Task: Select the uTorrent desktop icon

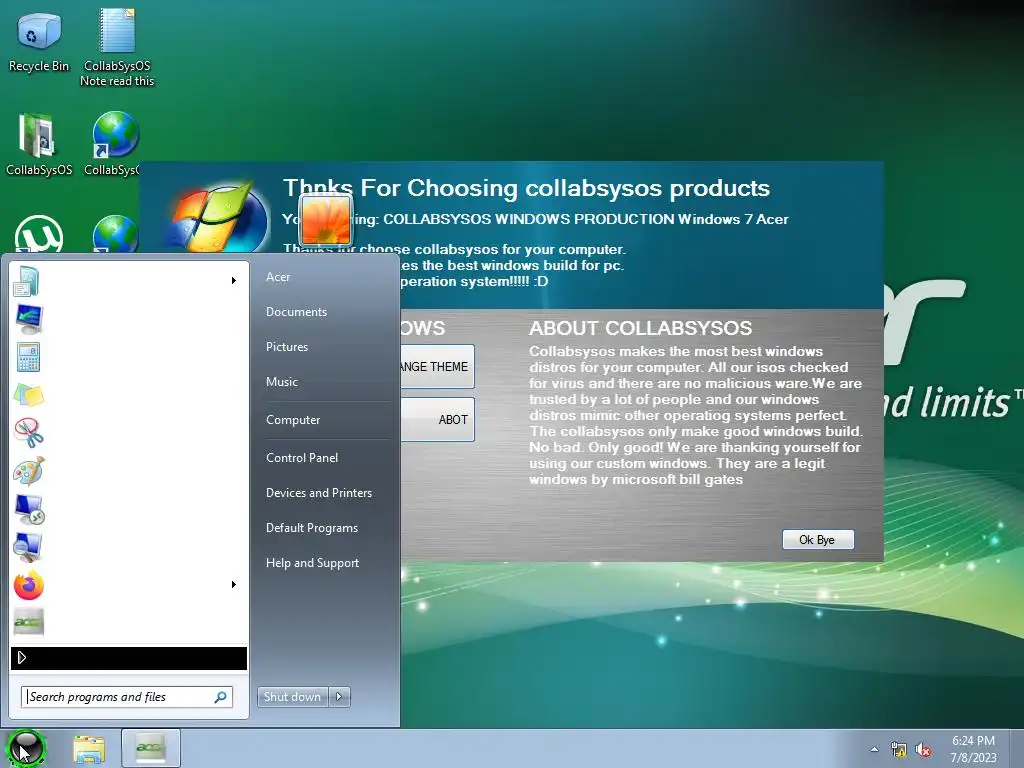Action: coord(39,234)
